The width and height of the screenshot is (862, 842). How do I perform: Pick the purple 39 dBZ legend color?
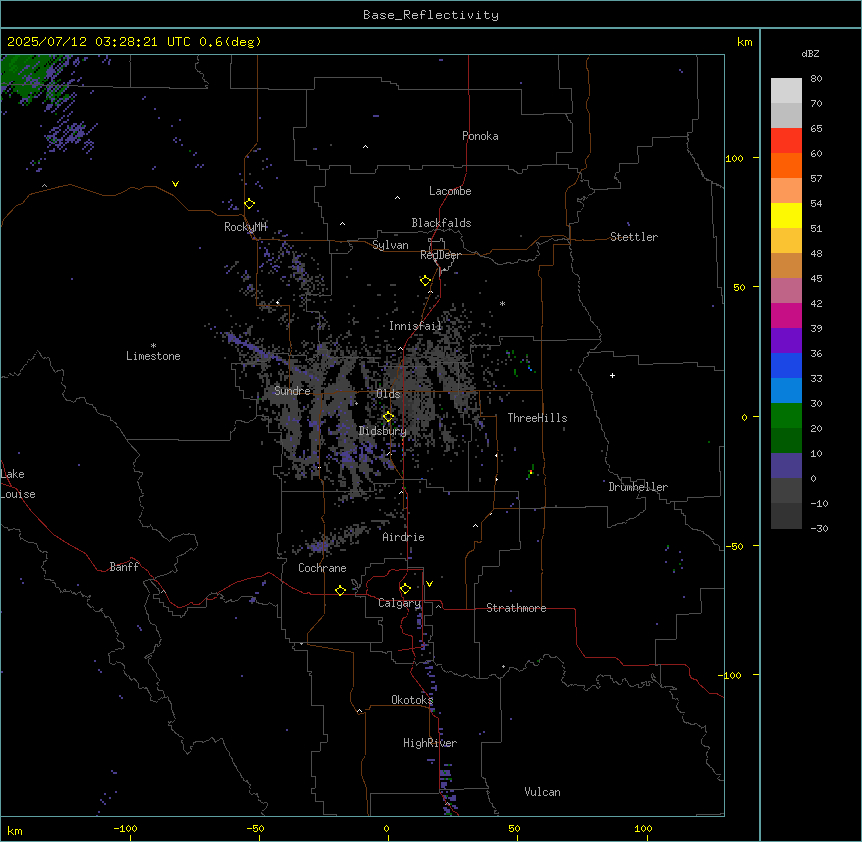pyautogui.click(x=786, y=340)
